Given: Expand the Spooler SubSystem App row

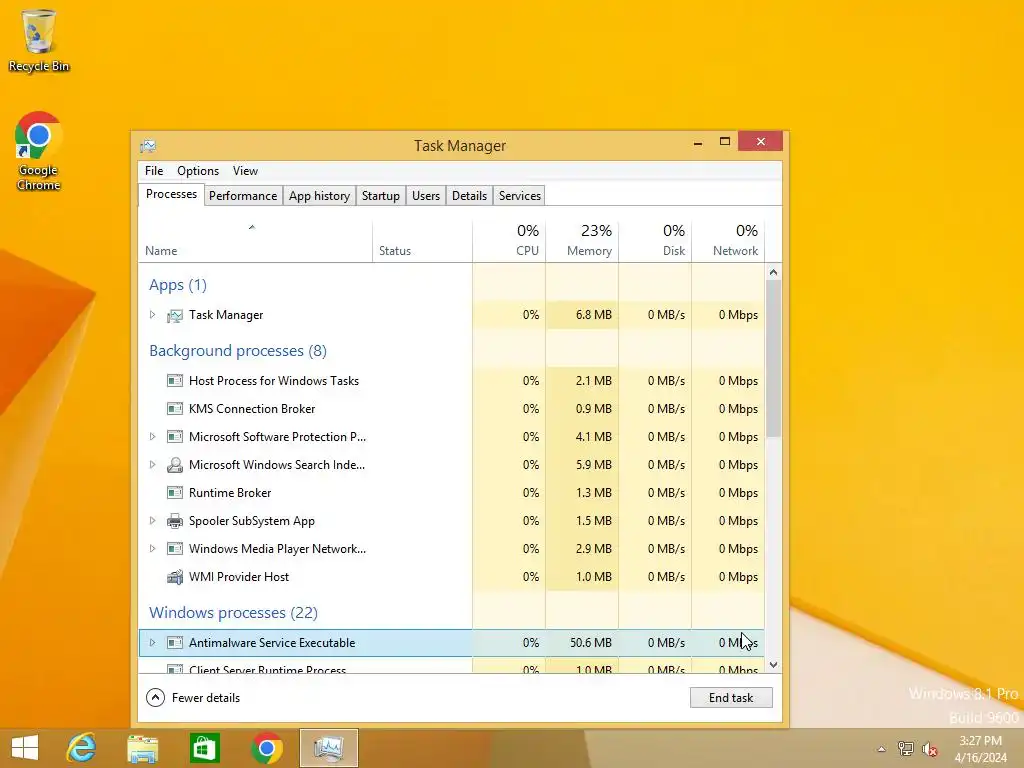Looking at the screenshot, I should point(152,520).
